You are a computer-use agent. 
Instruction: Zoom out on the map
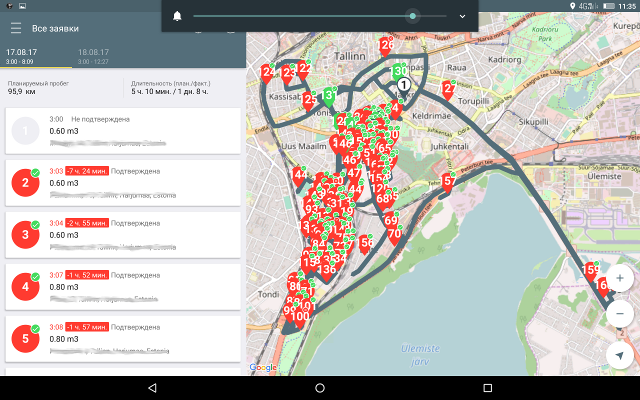click(620, 313)
